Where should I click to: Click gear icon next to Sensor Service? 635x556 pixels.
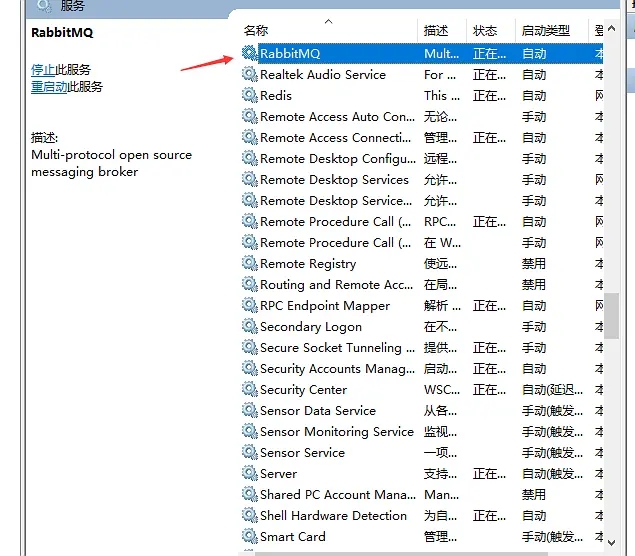point(249,453)
